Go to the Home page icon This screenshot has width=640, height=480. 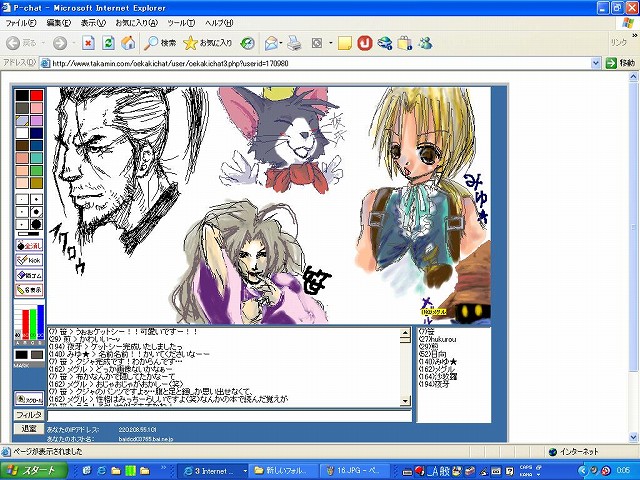tap(129, 43)
